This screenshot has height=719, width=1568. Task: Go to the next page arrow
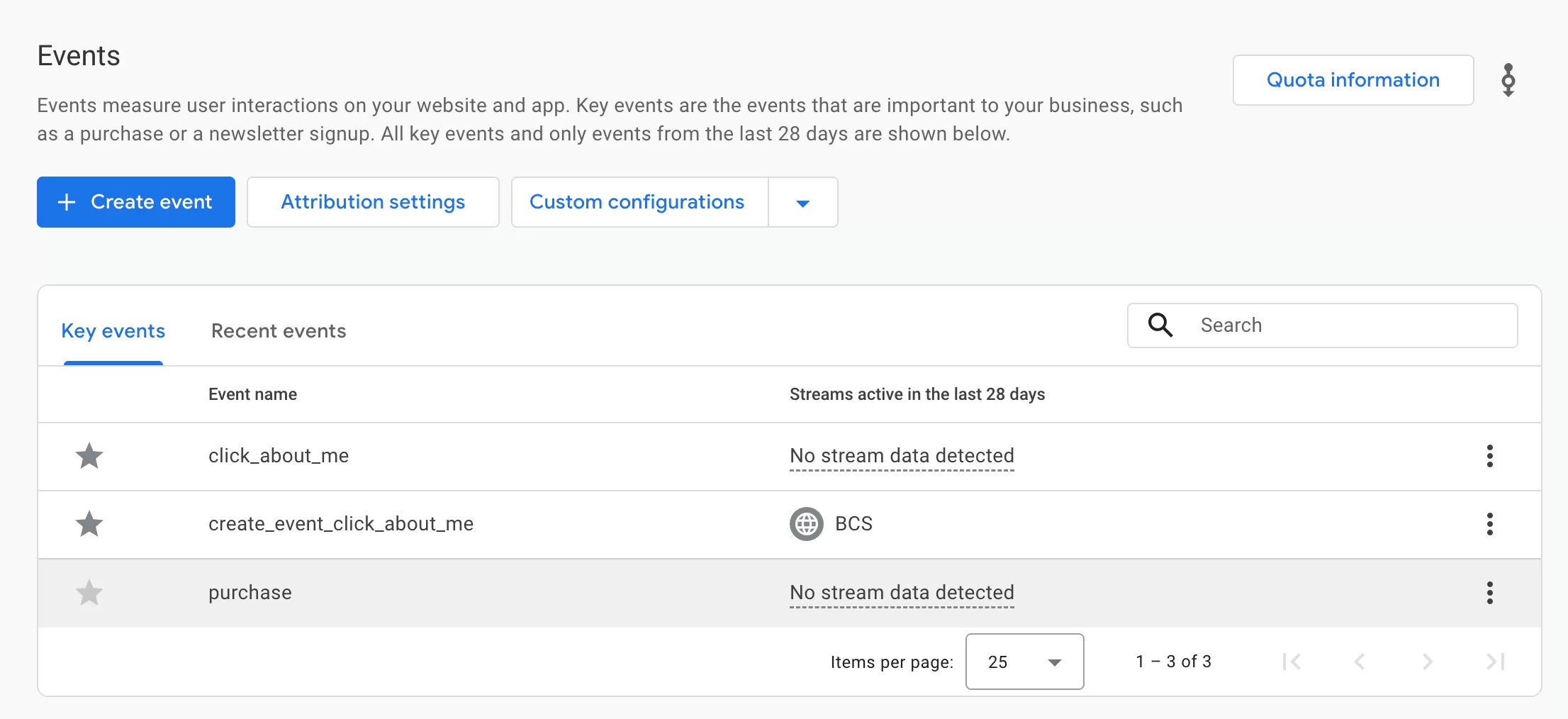[x=1427, y=662]
